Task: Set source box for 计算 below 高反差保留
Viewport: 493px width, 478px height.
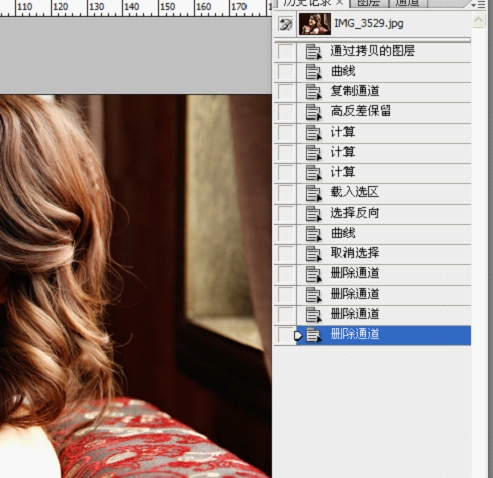Action: (x=286, y=133)
